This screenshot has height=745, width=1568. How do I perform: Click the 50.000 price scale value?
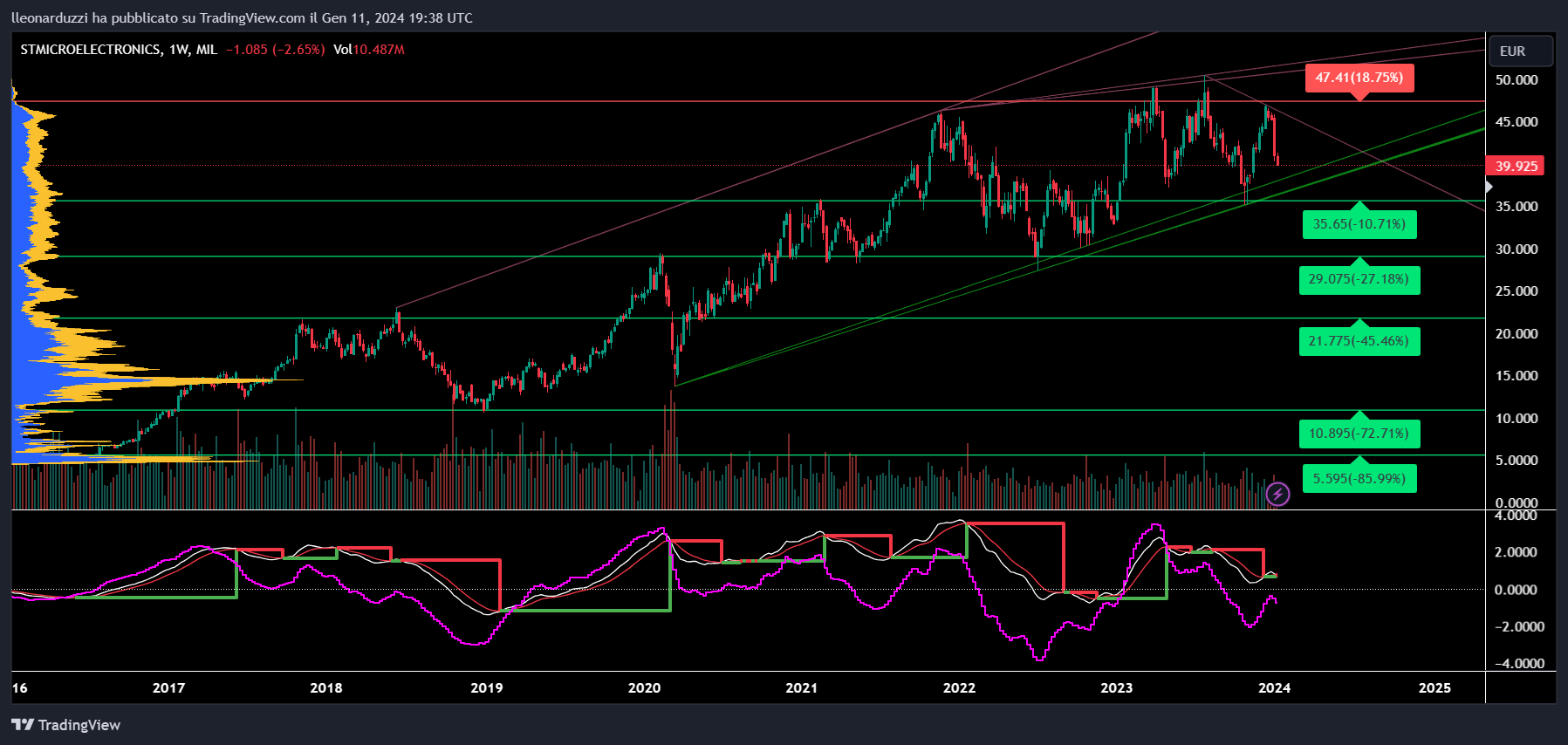[1517, 79]
